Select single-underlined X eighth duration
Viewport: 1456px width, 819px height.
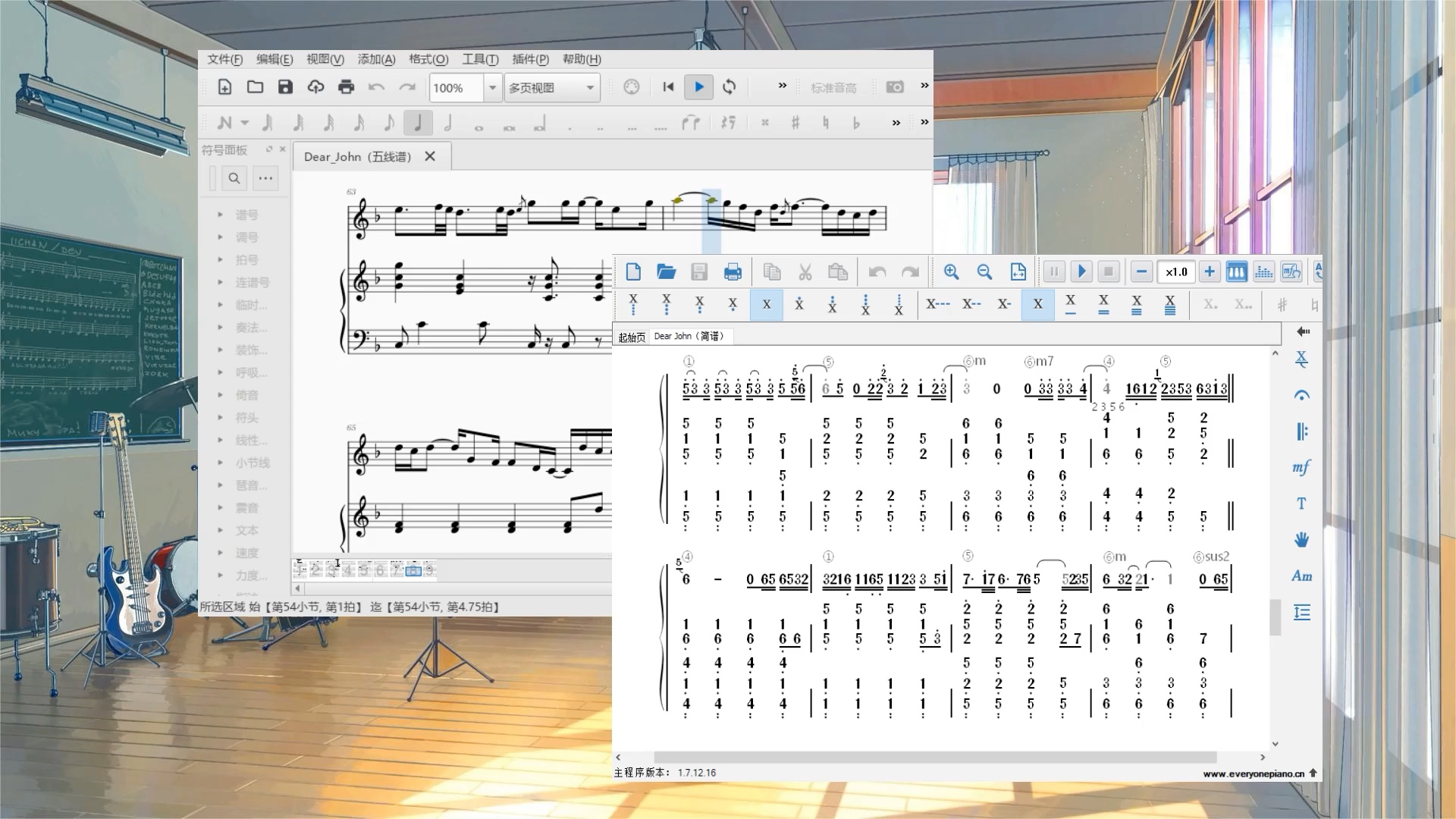[1070, 304]
